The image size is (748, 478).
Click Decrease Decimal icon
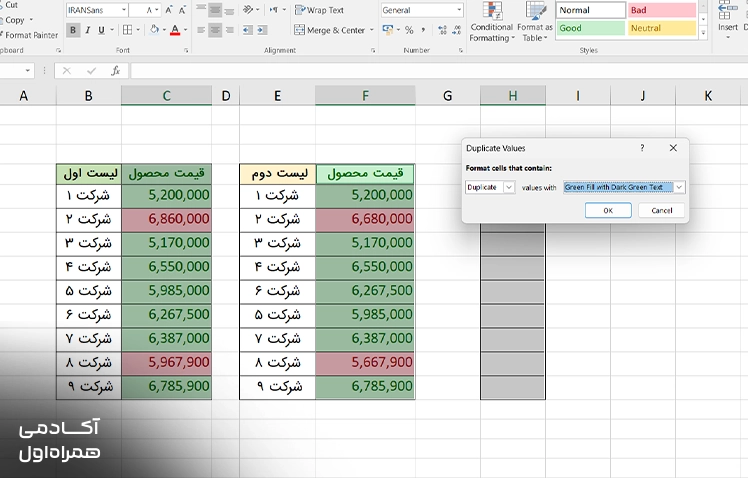tap(457, 30)
